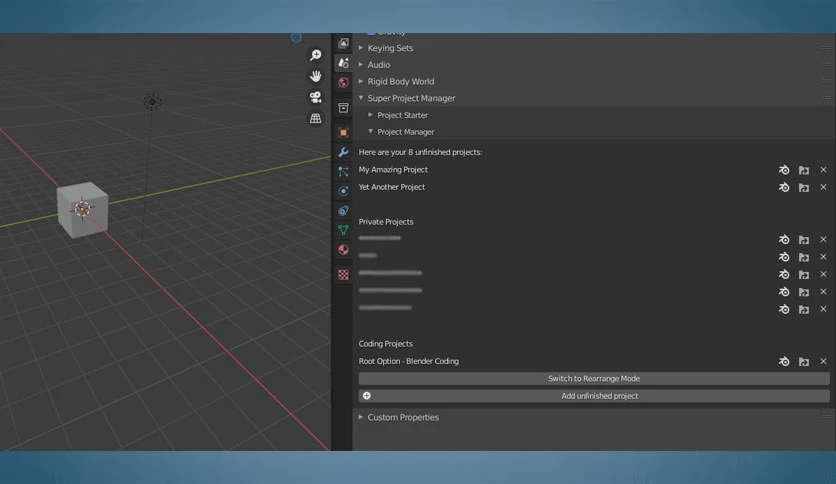Open My Amazing Project in Blender
836x484 pixels.
tap(784, 170)
